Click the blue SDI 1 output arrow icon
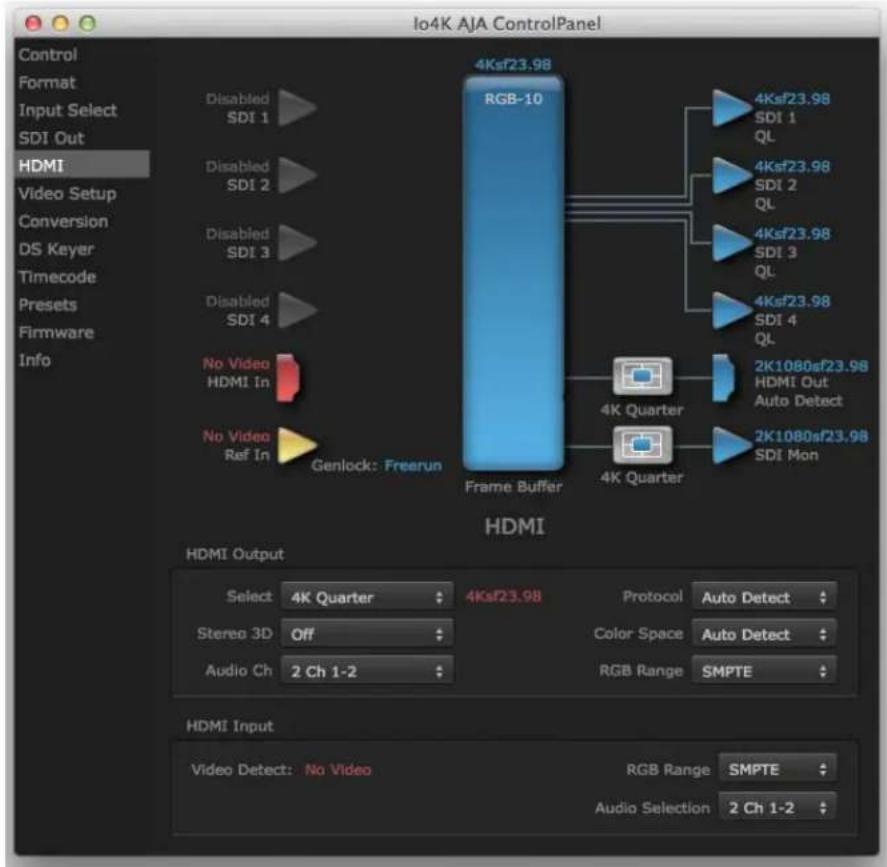Screen dimensions: 887x867 point(731,107)
